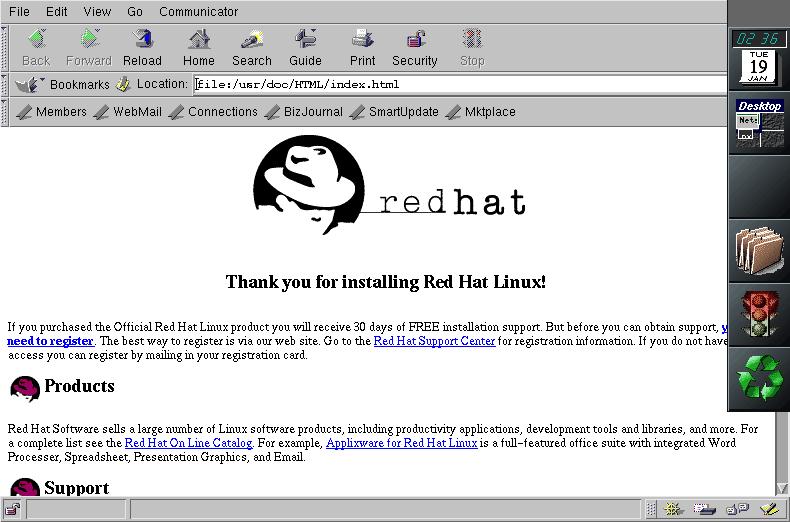Click the page proxy icon beside Location
Image resolution: width=790 pixels, height=522 pixels.
pyautogui.click(x=123, y=84)
